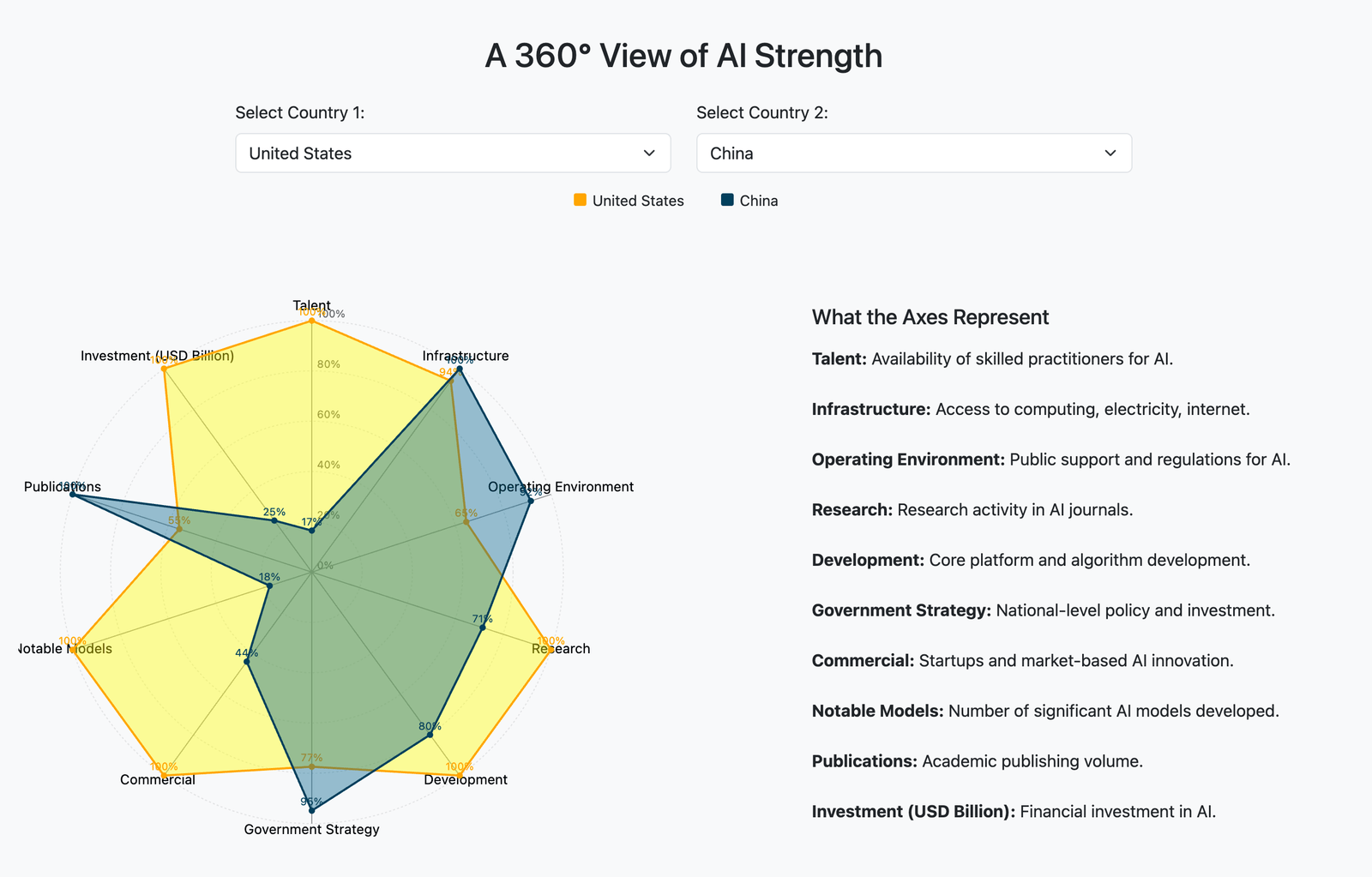This screenshot has height=877, width=1372.
Task: Open the Select Country 2 dropdown
Action: [913, 153]
